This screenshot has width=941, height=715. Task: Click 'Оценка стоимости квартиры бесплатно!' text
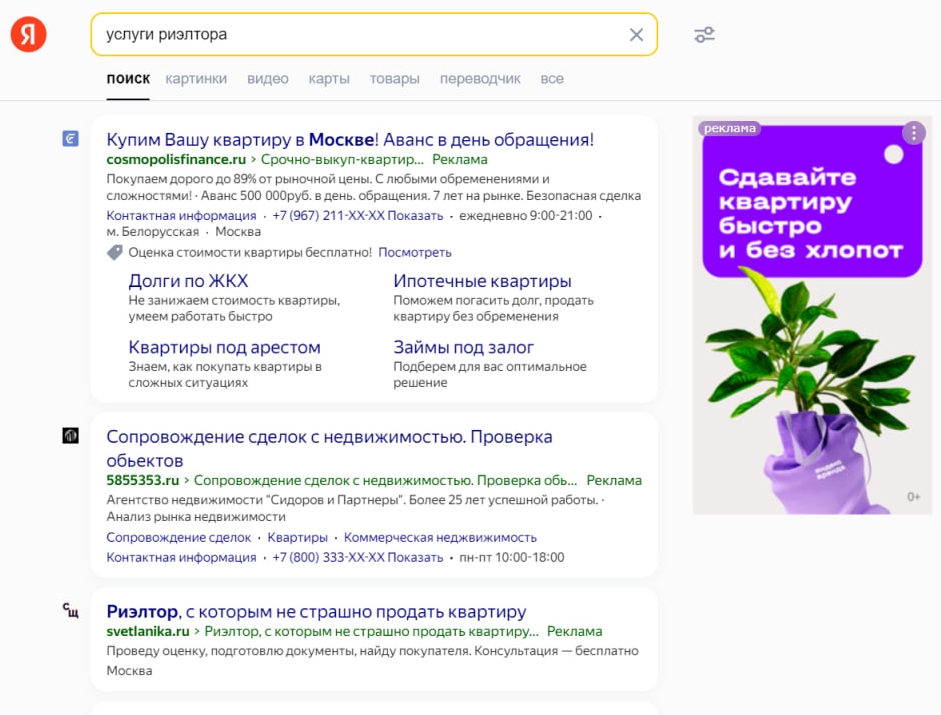pyautogui.click(x=250, y=252)
